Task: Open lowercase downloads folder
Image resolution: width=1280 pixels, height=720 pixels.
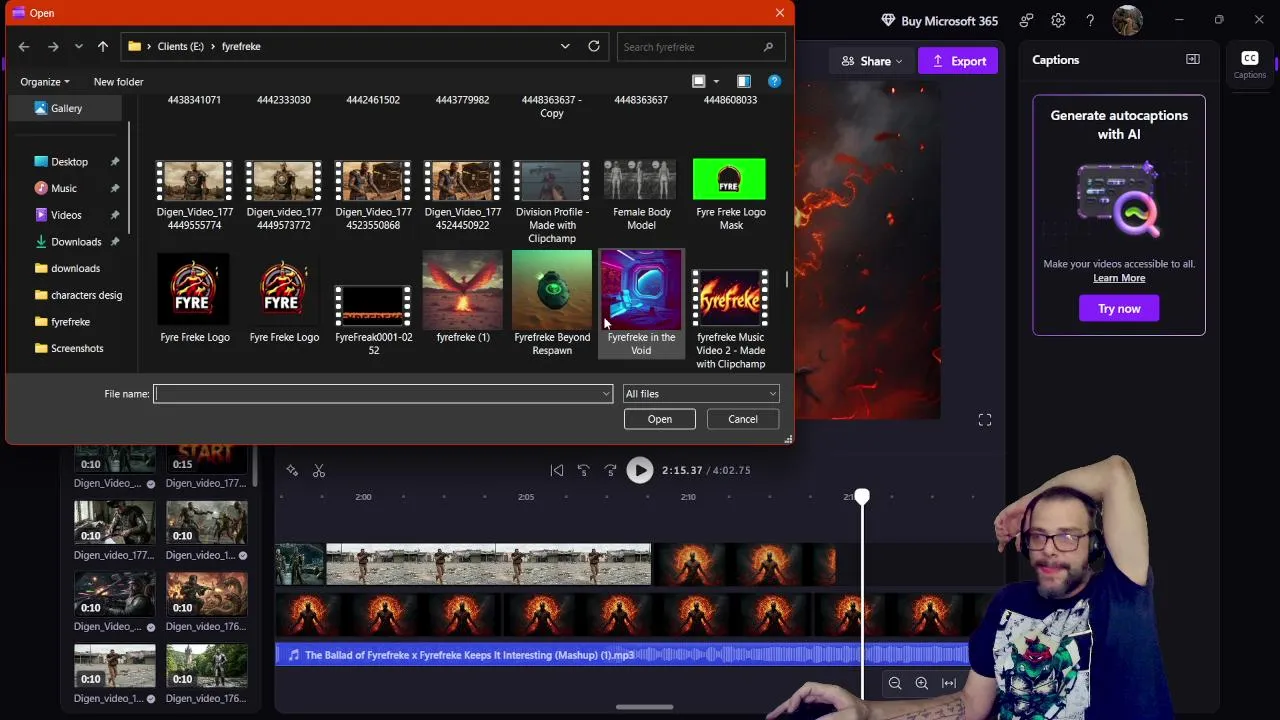Action: tap(75, 268)
